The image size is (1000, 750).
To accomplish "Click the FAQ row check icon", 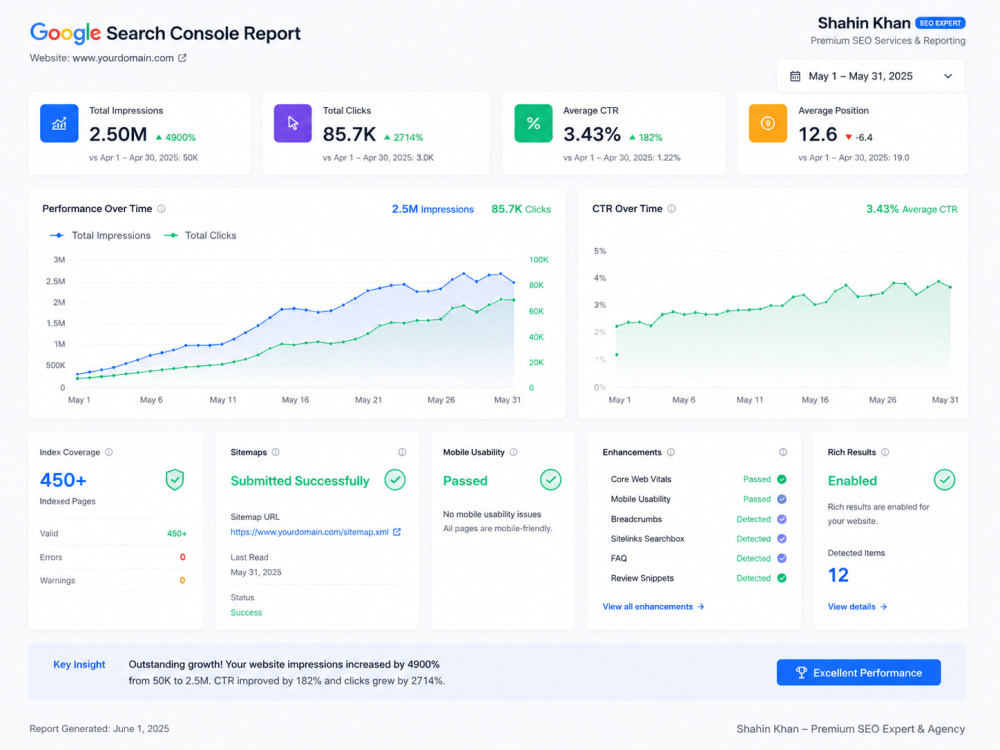I will (782, 558).
